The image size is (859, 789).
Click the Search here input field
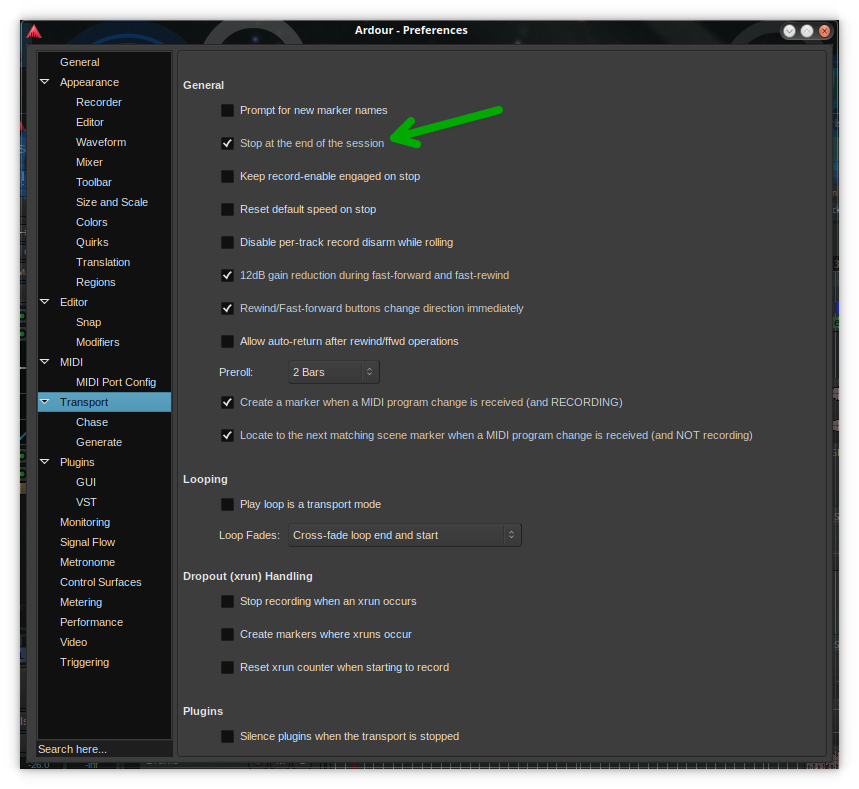click(104, 749)
